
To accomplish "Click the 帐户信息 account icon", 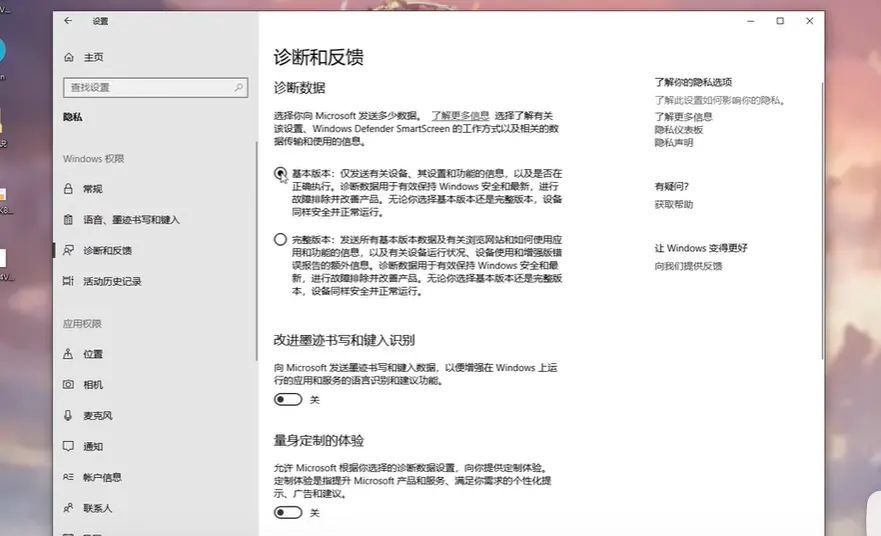I will pos(68,477).
